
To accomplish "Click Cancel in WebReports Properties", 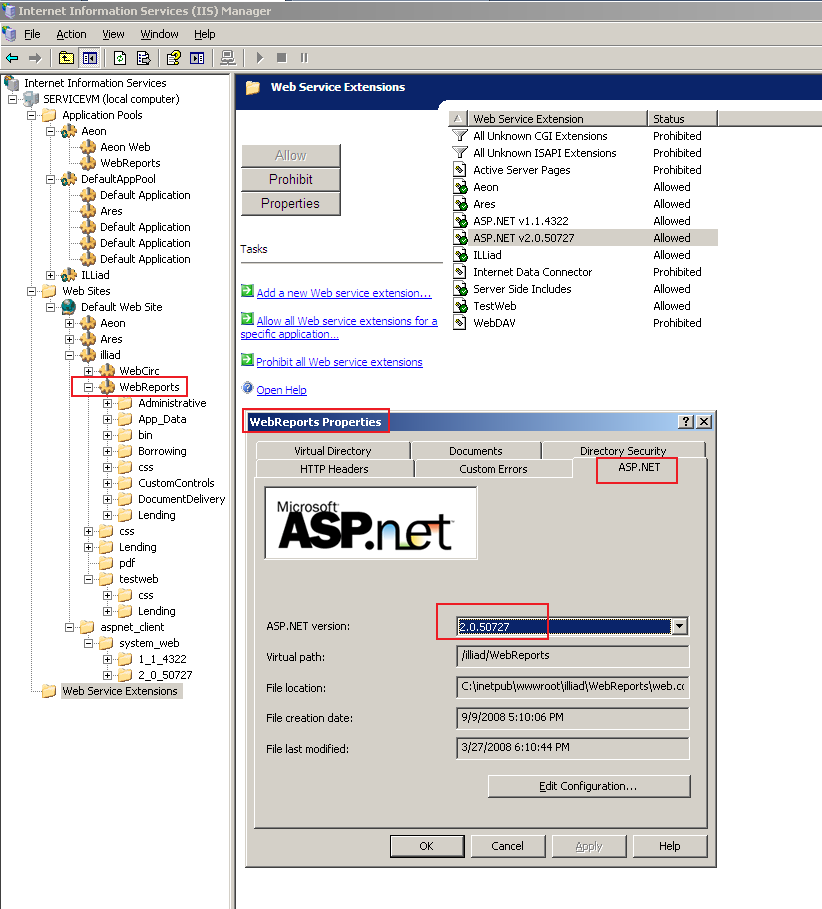I will [508, 846].
